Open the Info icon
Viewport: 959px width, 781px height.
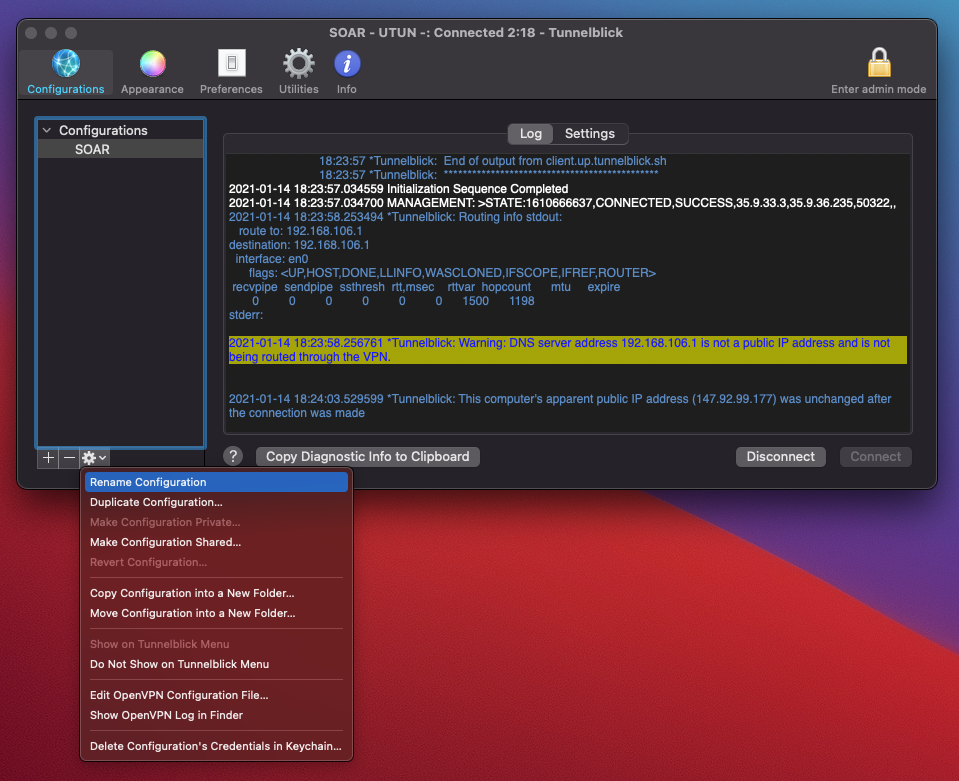tap(347, 64)
